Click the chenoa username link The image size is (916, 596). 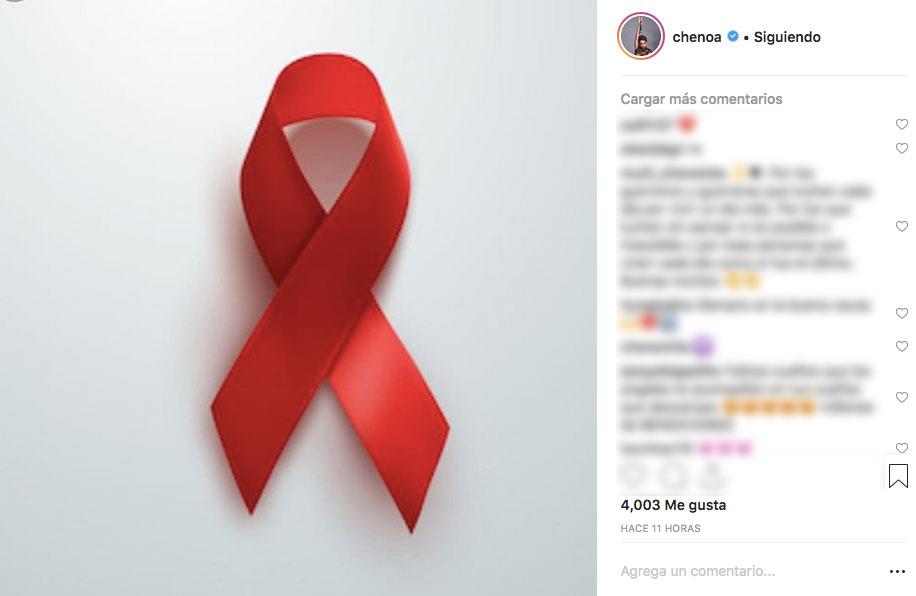pyautogui.click(x=696, y=37)
